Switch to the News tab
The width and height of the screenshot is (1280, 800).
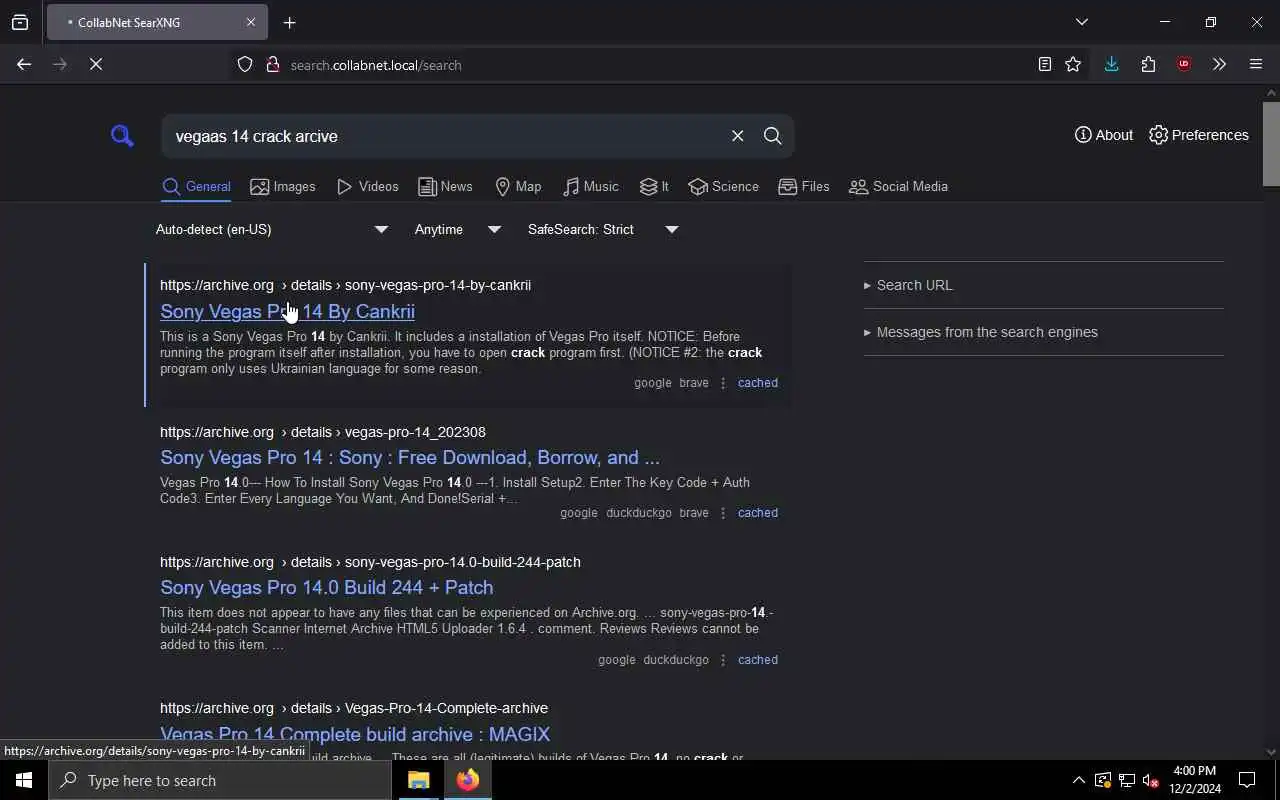click(445, 187)
